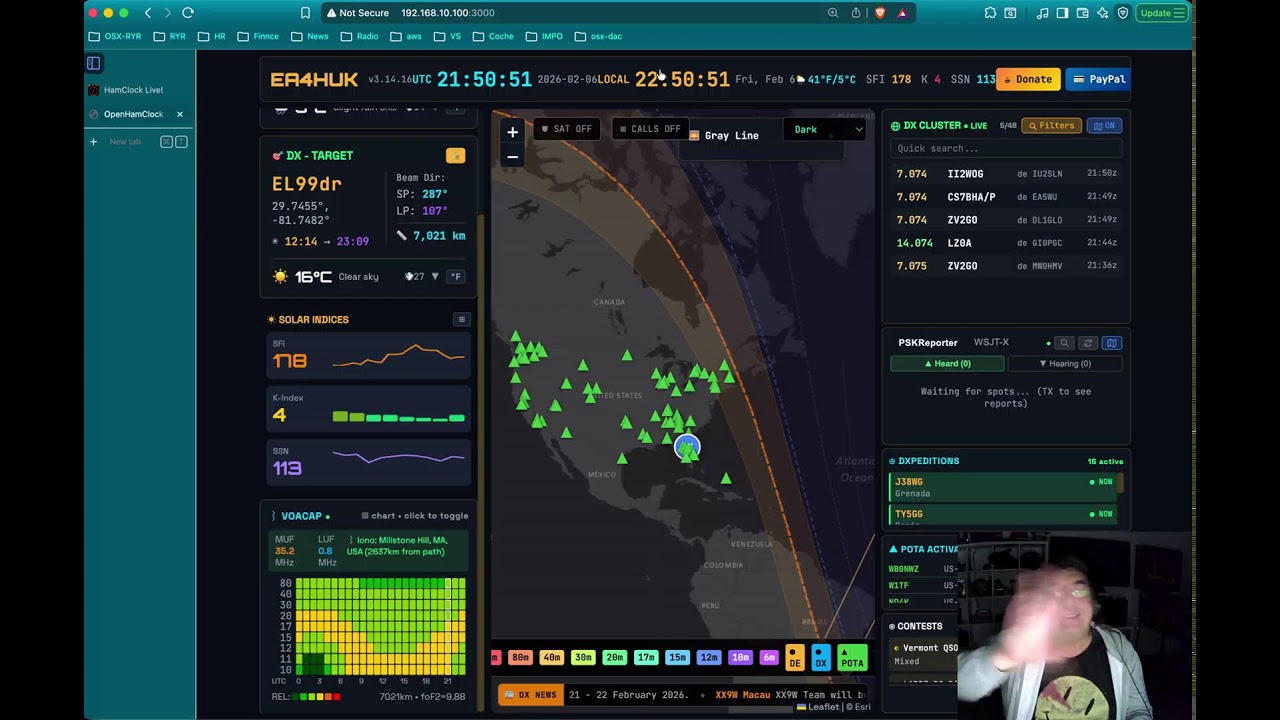Select the 10m band color chip
Image resolution: width=1280 pixels, height=720 pixels.
pyautogui.click(x=740, y=657)
